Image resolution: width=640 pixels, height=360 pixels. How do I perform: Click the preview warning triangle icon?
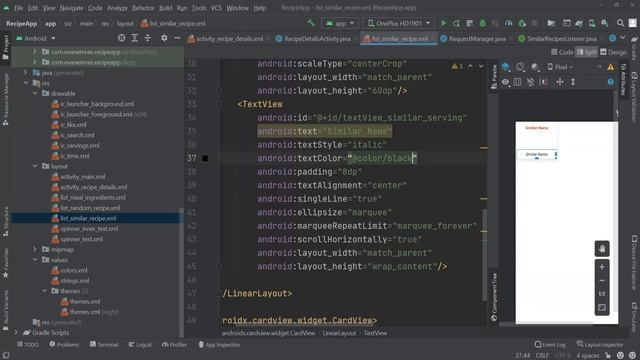pyautogui.click(x=611, y=67)
